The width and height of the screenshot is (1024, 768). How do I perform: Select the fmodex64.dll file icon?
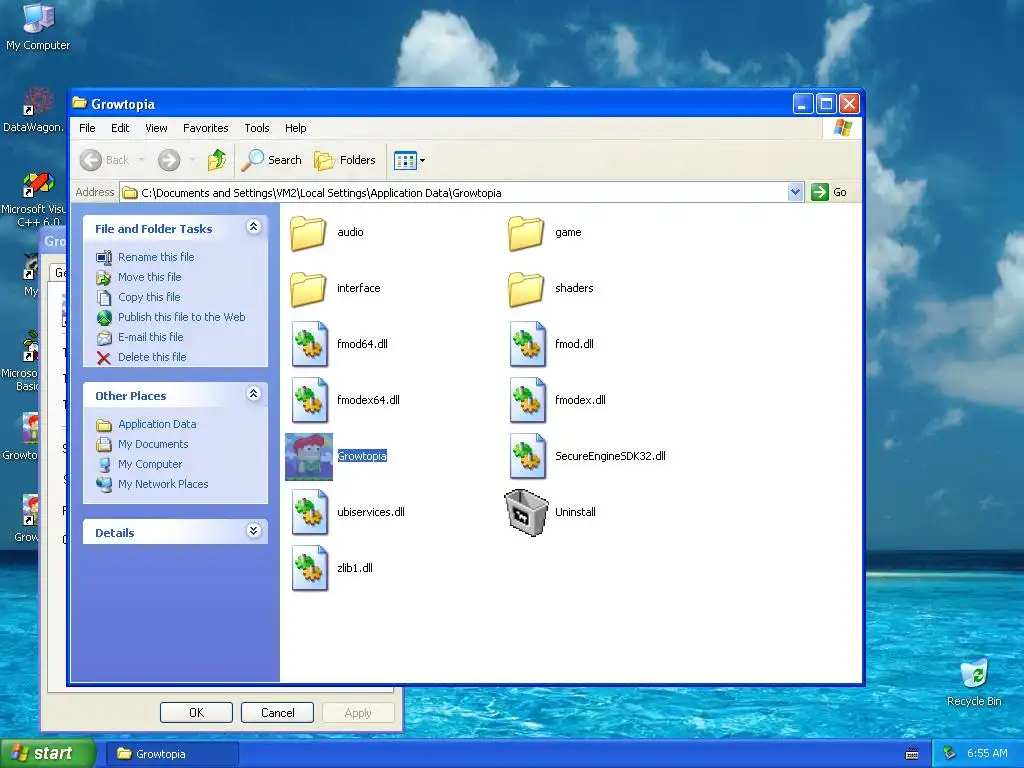coord(310,400)
